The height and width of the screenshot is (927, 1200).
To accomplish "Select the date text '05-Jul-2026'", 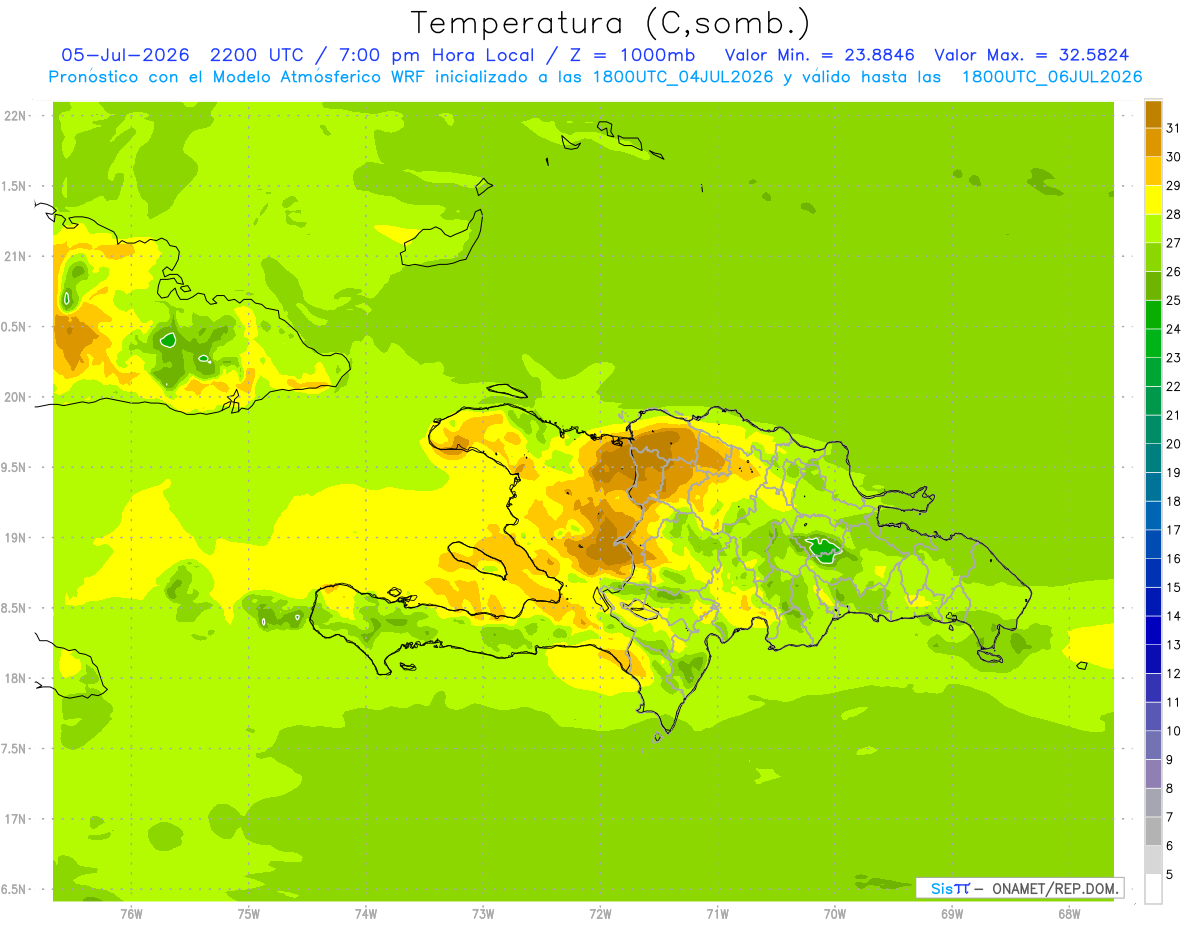I will coord(124,55).
